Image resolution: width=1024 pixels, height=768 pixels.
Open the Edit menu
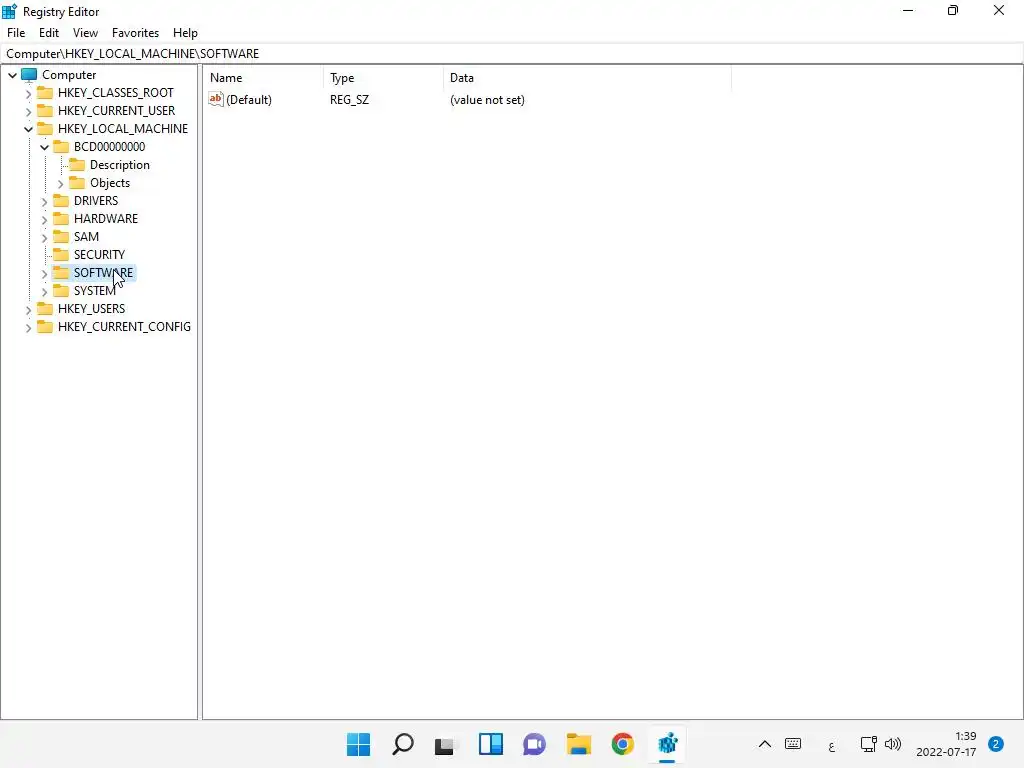[48, 33]
